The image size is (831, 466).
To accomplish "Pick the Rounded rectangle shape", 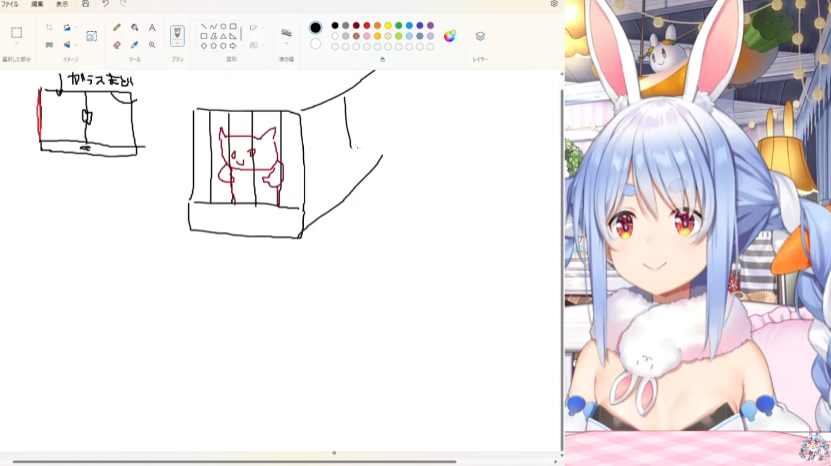I will click(204, 36).
